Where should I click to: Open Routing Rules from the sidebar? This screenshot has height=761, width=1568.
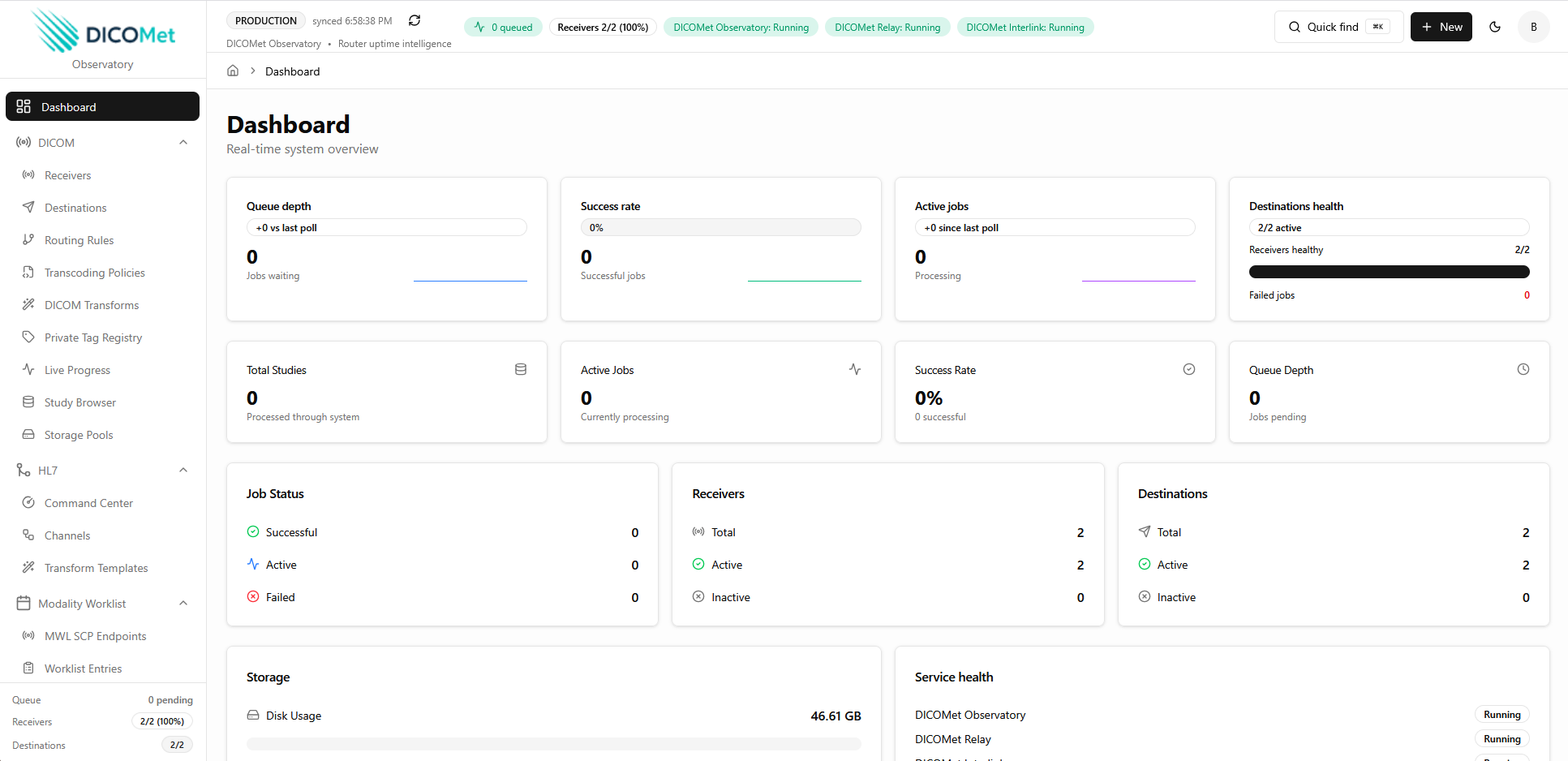click(x=78, y=240)
